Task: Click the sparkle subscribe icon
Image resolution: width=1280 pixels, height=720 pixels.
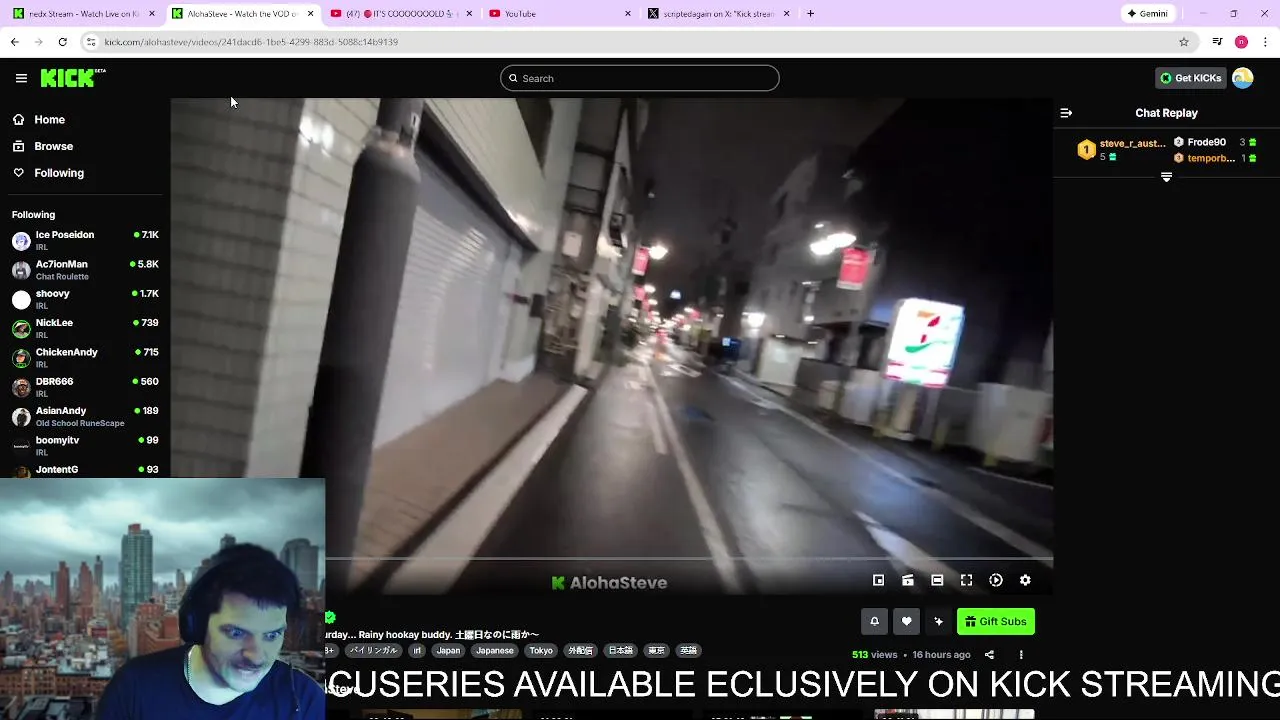Action: (938, 621)
